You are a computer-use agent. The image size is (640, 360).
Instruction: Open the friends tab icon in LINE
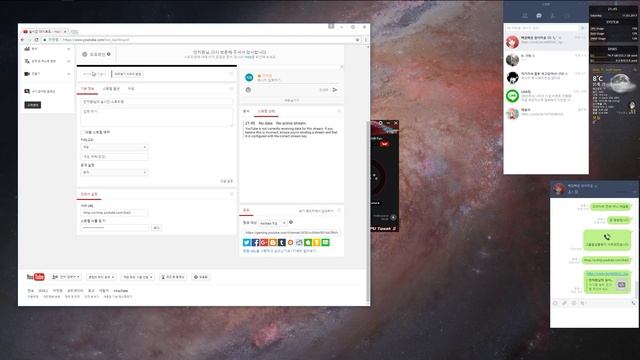click(x=525, y=16)
